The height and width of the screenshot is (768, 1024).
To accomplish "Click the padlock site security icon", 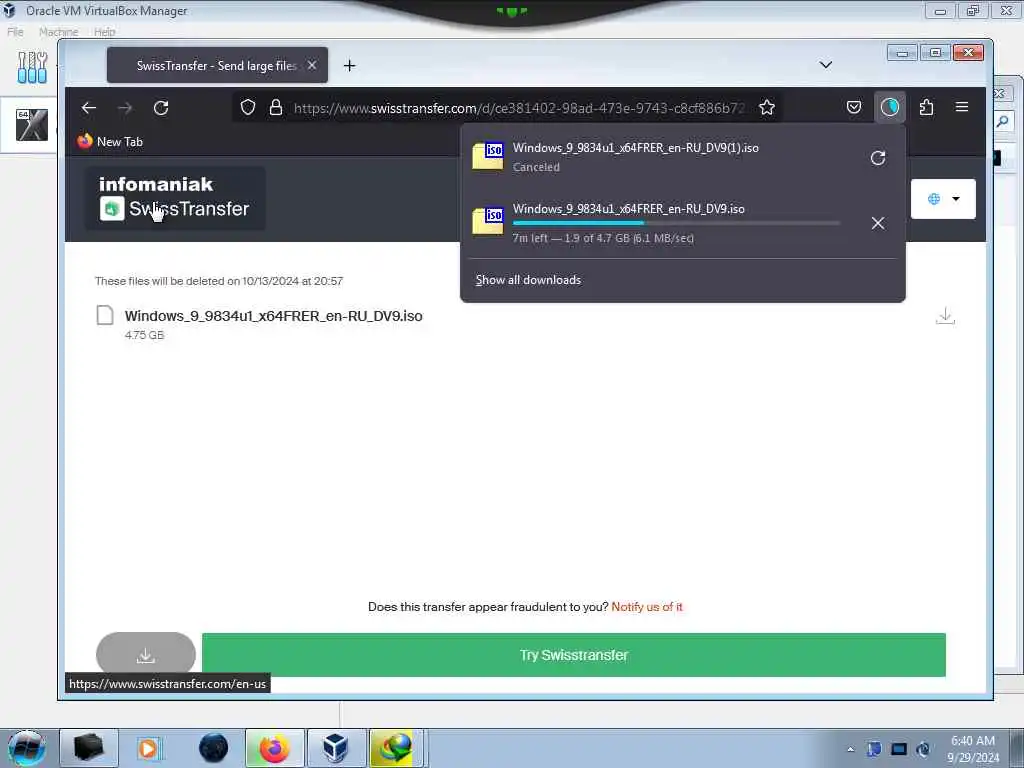I will pyautogui.click(x=276, y=107).
